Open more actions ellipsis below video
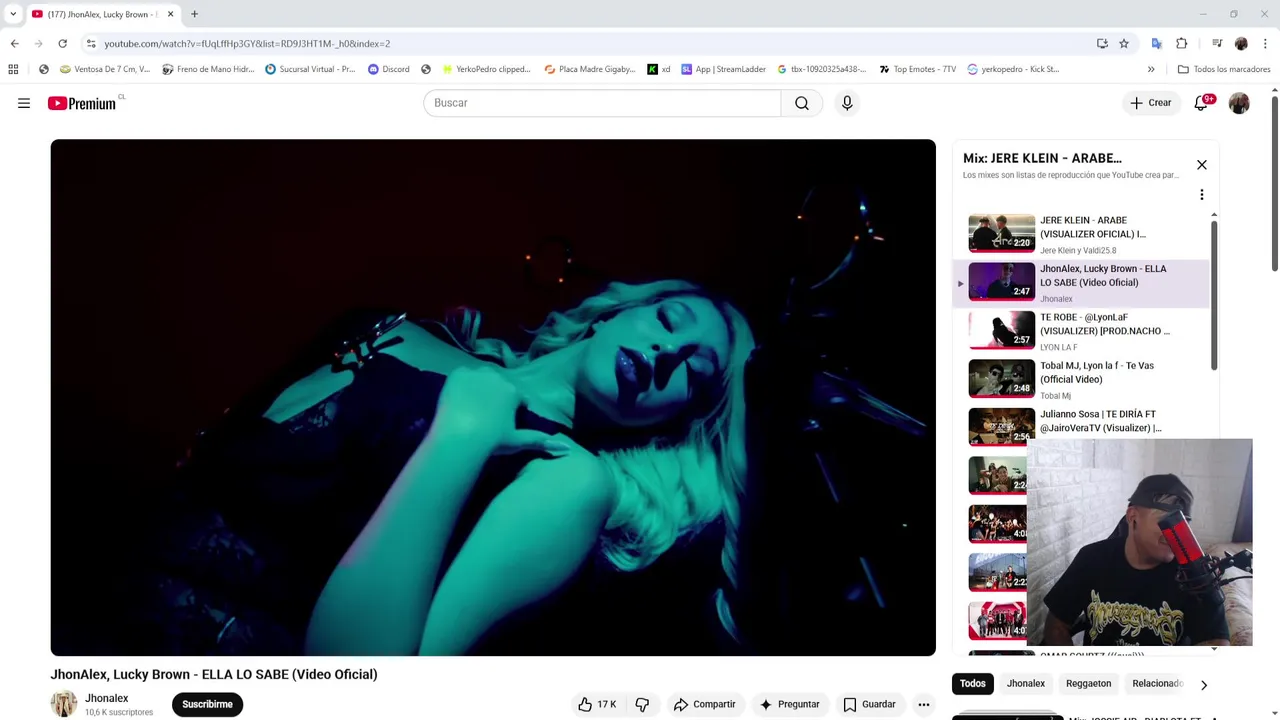The height and width of the screenshot is (720, 1280). click(x=924, y=704)
